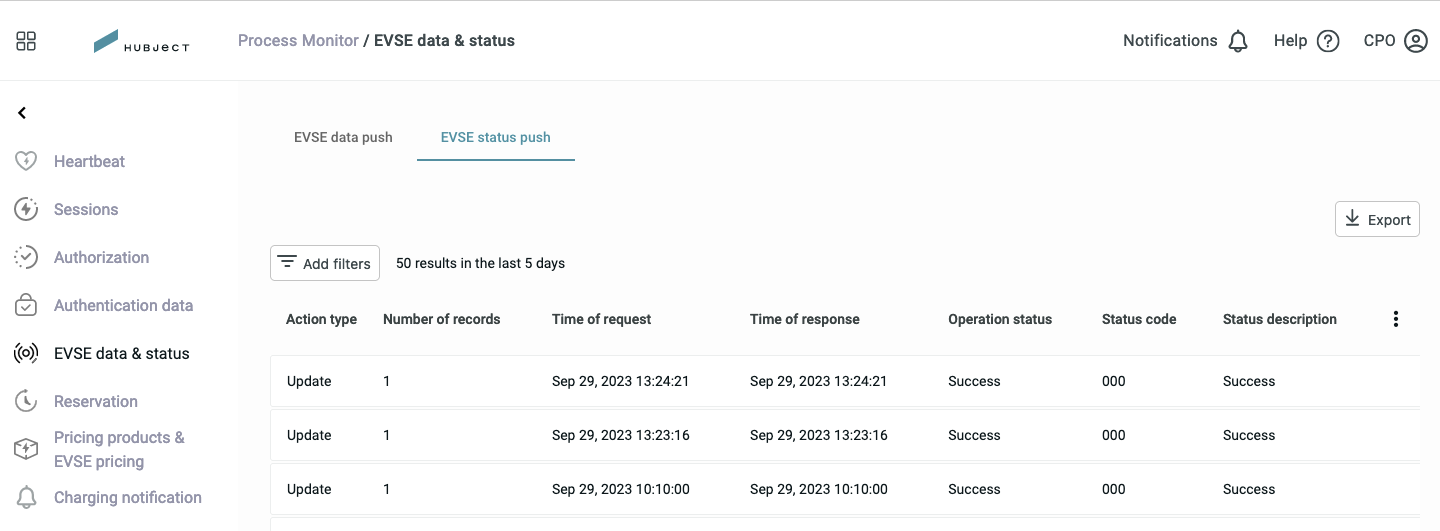Click status code 000 in the 13:23:16 row

pos(1113,435)
